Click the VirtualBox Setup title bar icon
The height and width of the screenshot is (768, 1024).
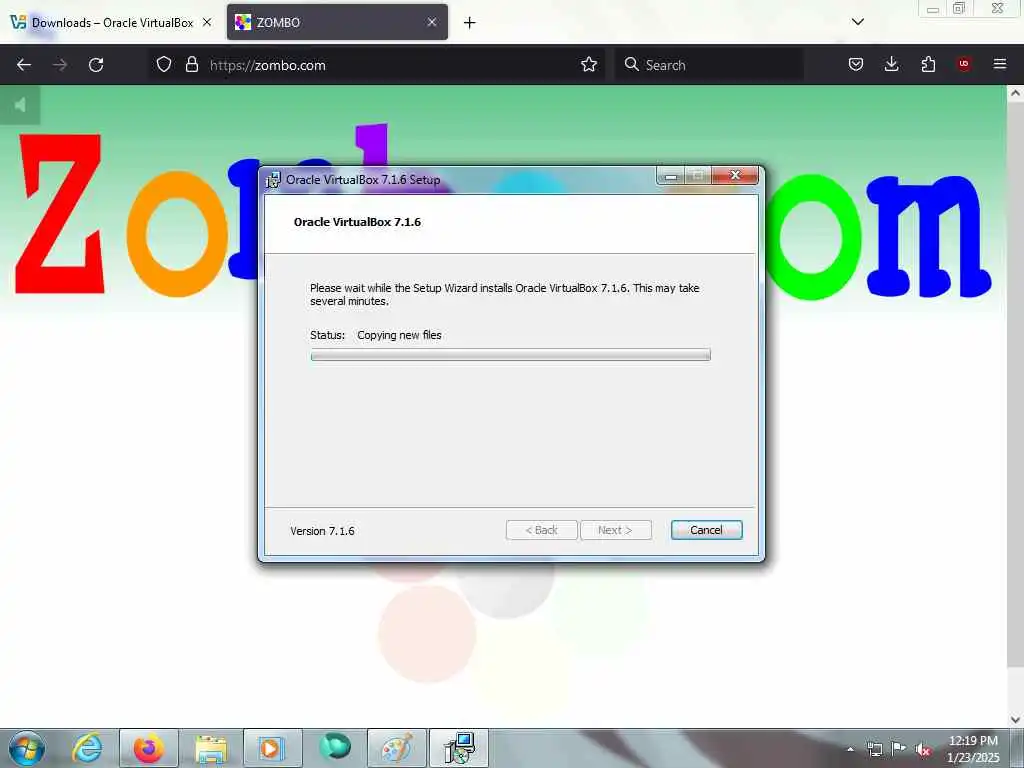[x=273, y=180]
